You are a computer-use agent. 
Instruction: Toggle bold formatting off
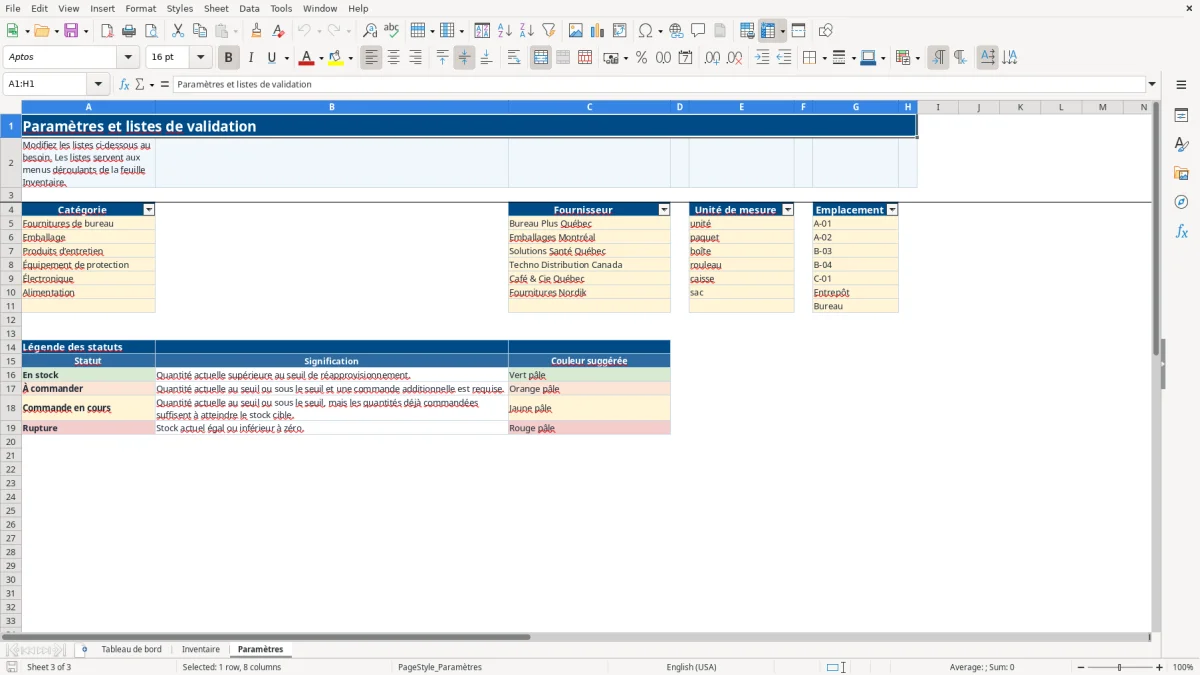click(229, 58)
